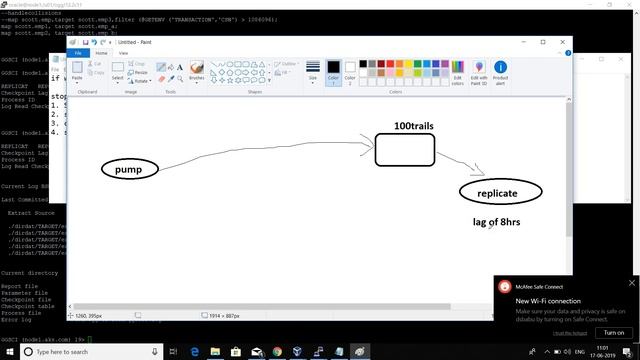Choose the purple color swatch
This screenshot has width=640, height=360.
[x=445, y=64]
